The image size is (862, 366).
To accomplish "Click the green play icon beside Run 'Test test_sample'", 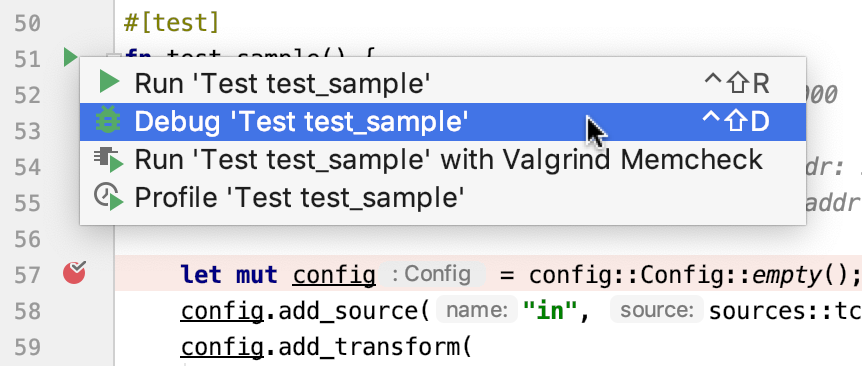I will point(109,83).
